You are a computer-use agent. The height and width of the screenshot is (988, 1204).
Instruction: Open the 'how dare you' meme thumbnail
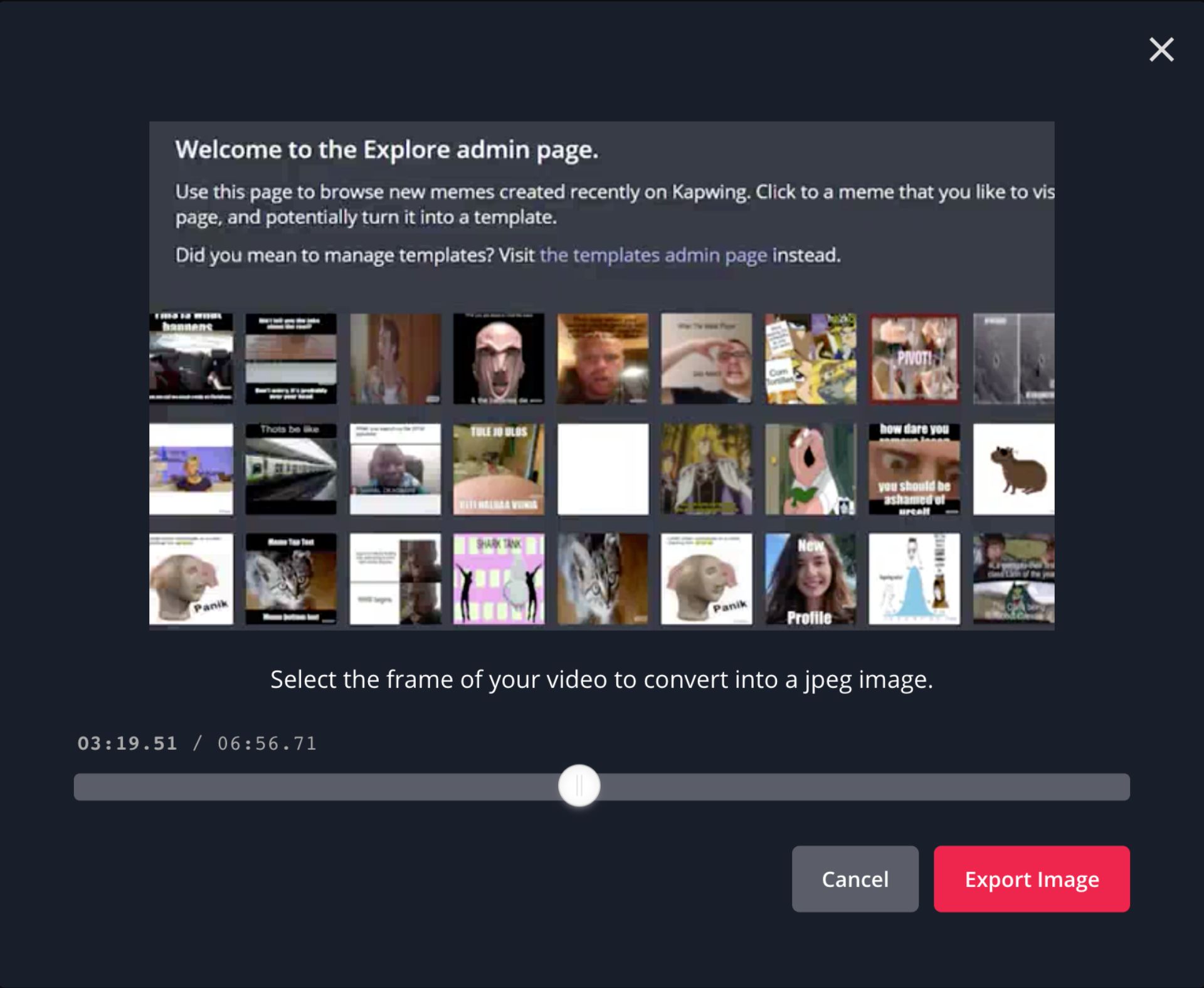point(914,469)
